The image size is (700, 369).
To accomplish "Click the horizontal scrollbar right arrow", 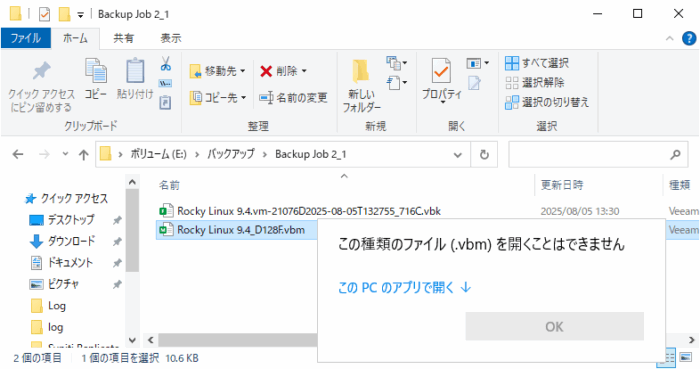I will pos(692,340).
